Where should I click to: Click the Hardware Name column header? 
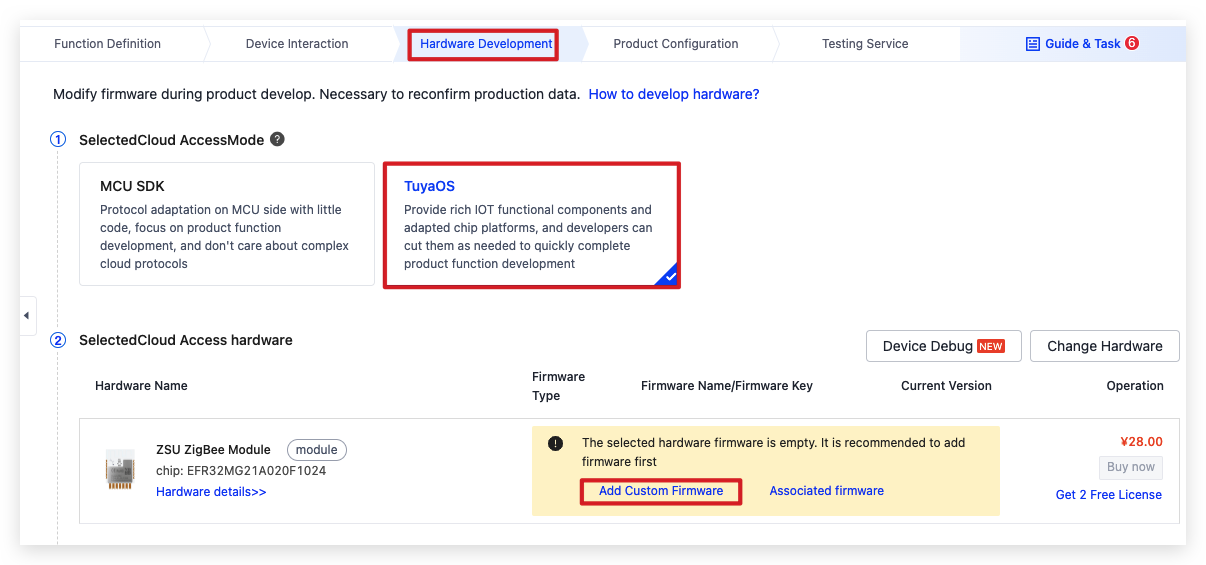pos(141,386)
